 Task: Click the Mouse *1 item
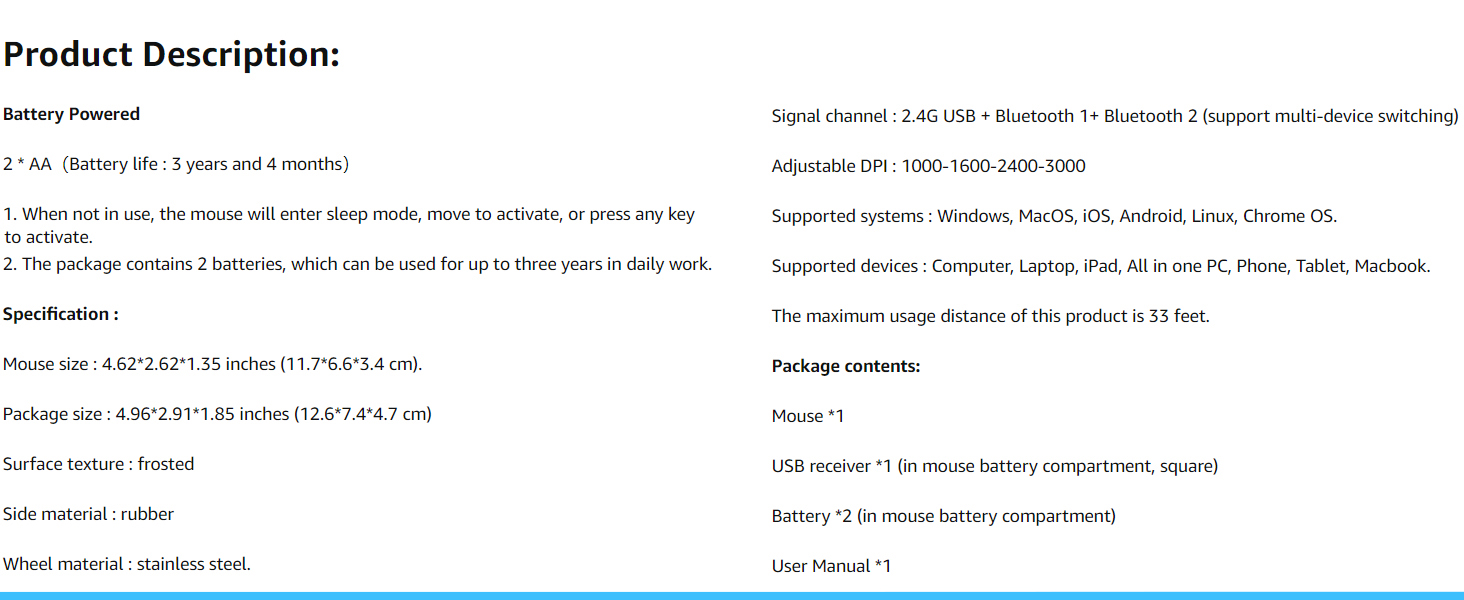pos(808,416)
